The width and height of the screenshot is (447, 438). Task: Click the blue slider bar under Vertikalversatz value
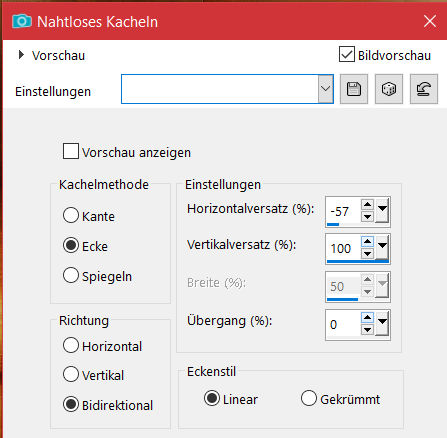pos(358,262)
